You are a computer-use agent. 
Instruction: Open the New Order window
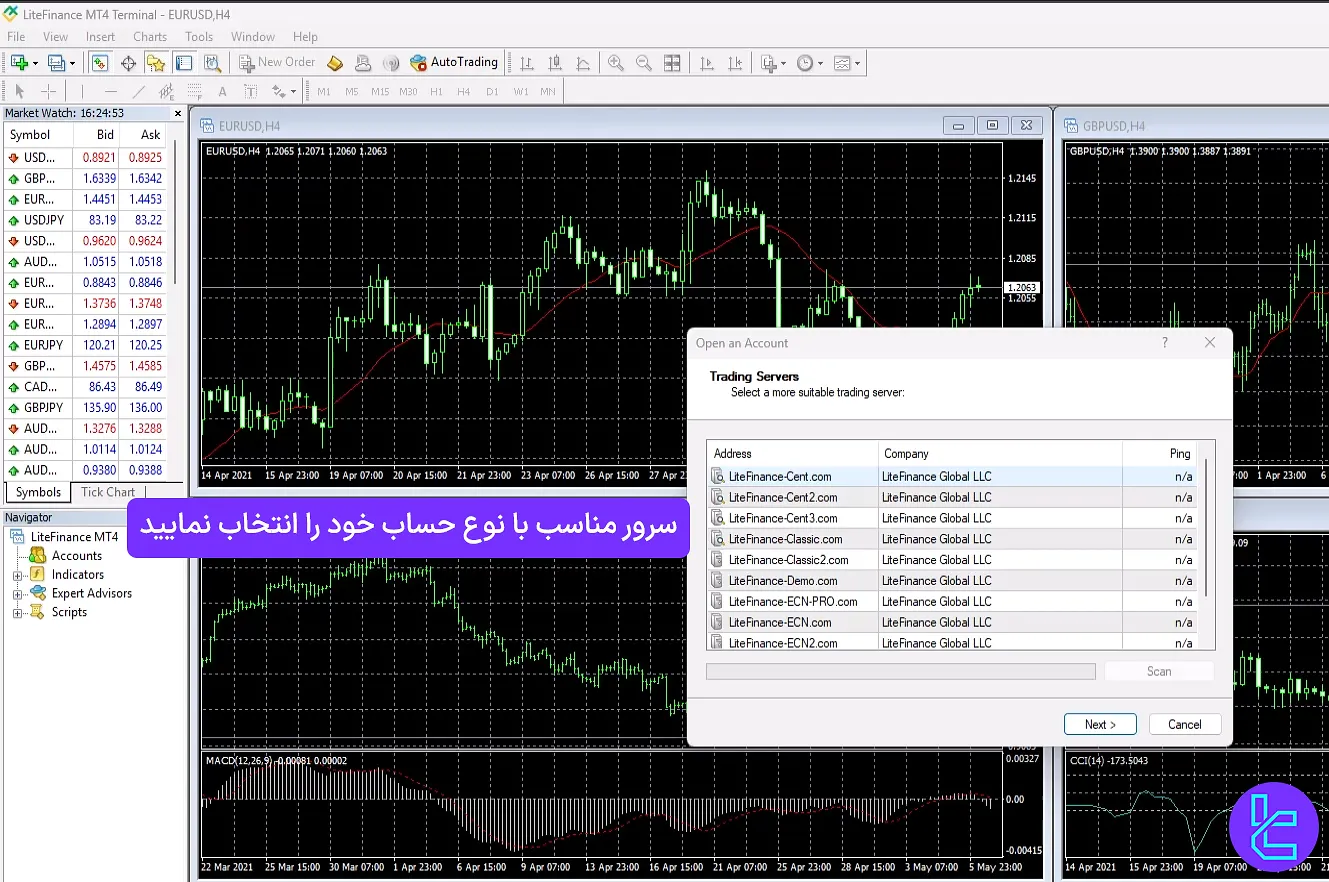tap(276, 62)
